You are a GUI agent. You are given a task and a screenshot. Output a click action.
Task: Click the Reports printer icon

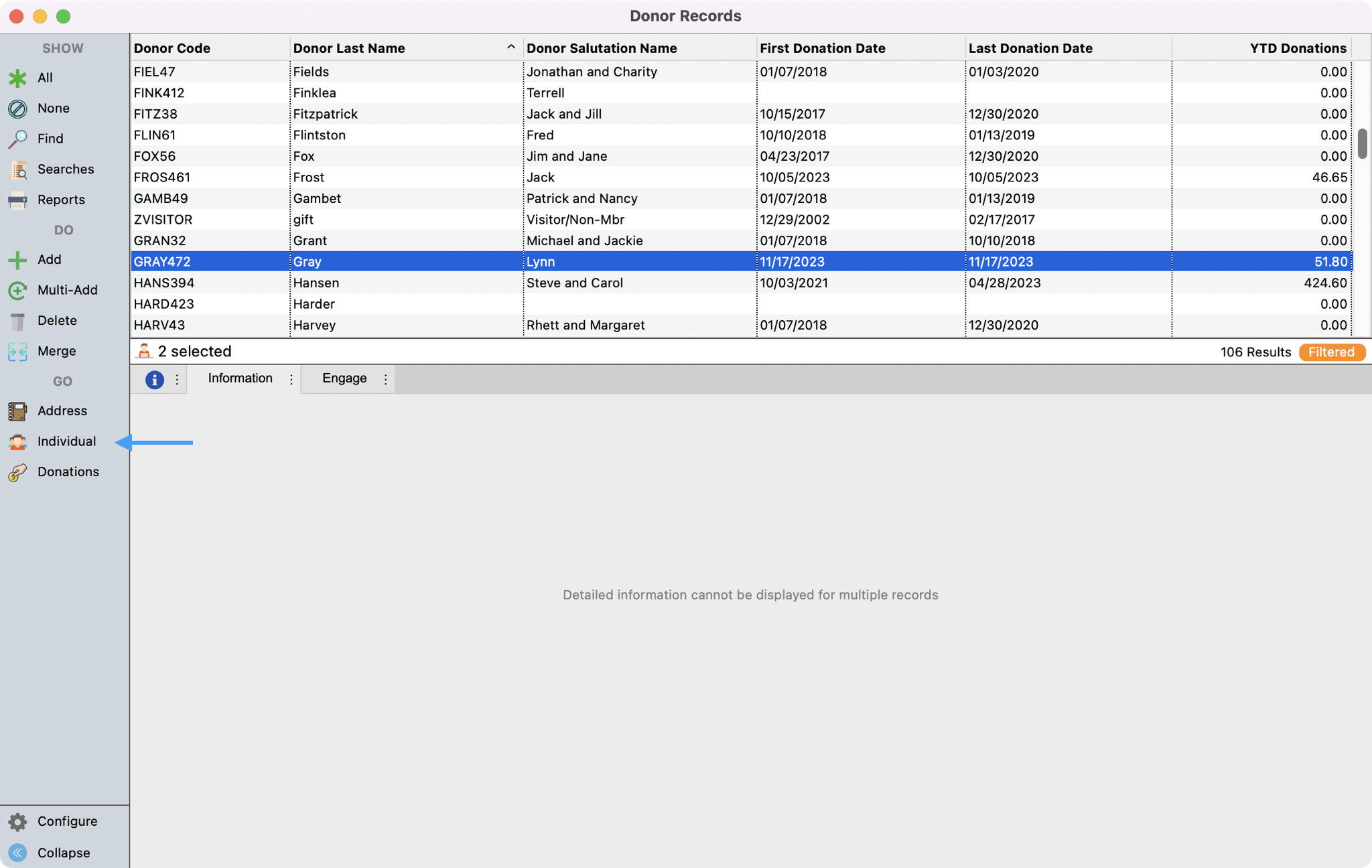(17, 200)
